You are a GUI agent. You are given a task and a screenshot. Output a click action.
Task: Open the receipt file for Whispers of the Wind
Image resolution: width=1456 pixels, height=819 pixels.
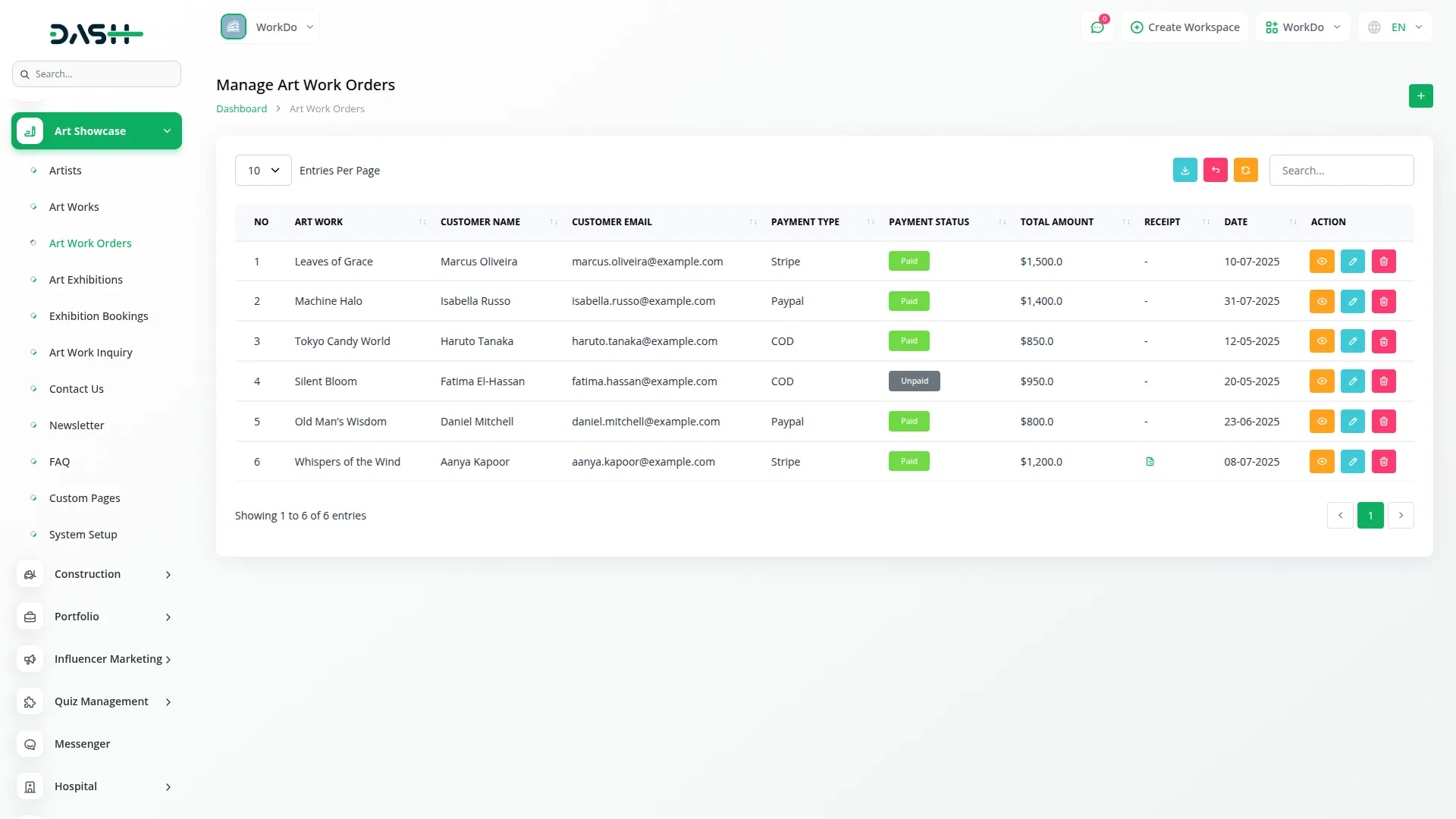pyautogui.click(x=1150, y=462)
